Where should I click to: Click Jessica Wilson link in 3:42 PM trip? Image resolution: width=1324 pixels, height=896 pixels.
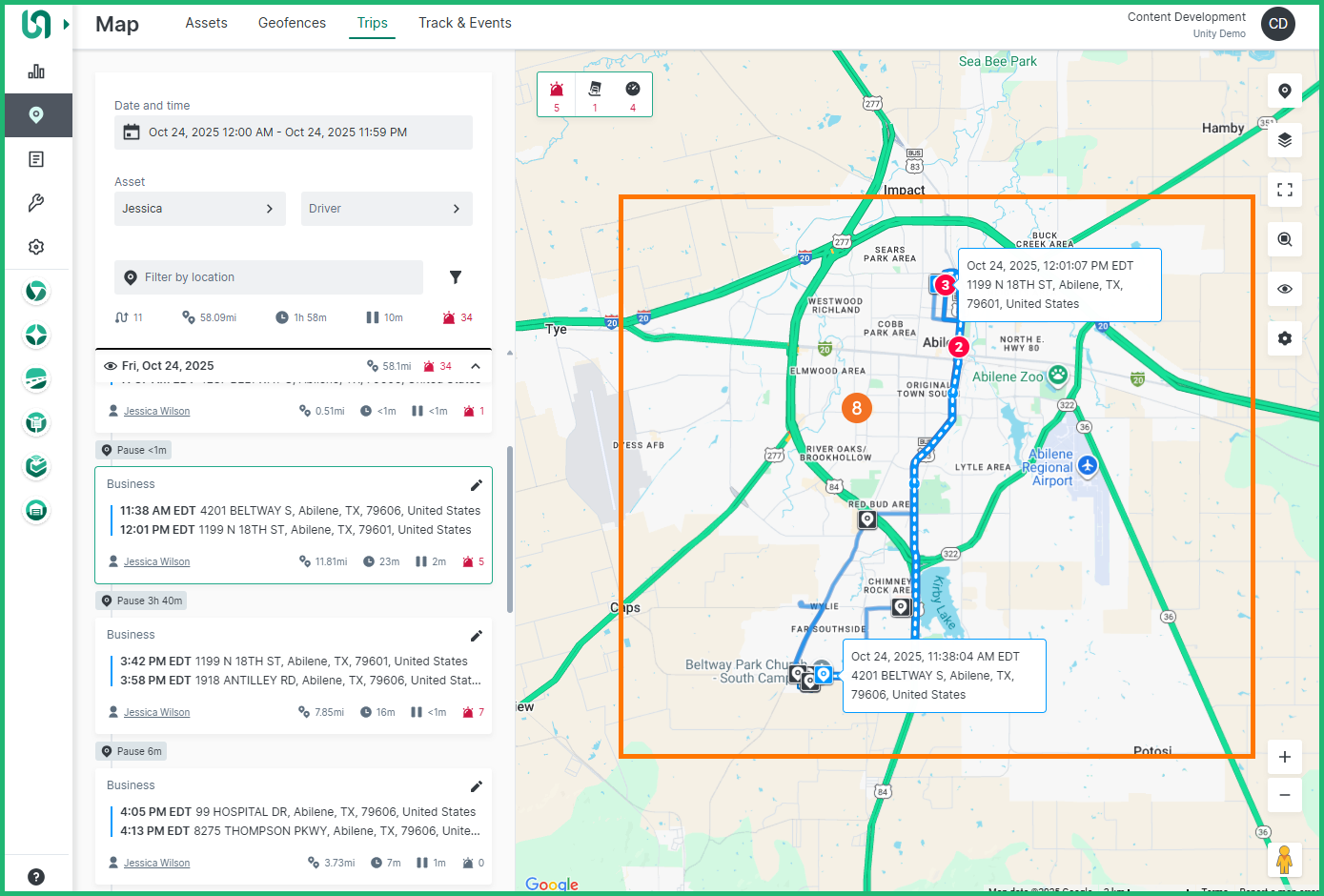tap(156, 712)
